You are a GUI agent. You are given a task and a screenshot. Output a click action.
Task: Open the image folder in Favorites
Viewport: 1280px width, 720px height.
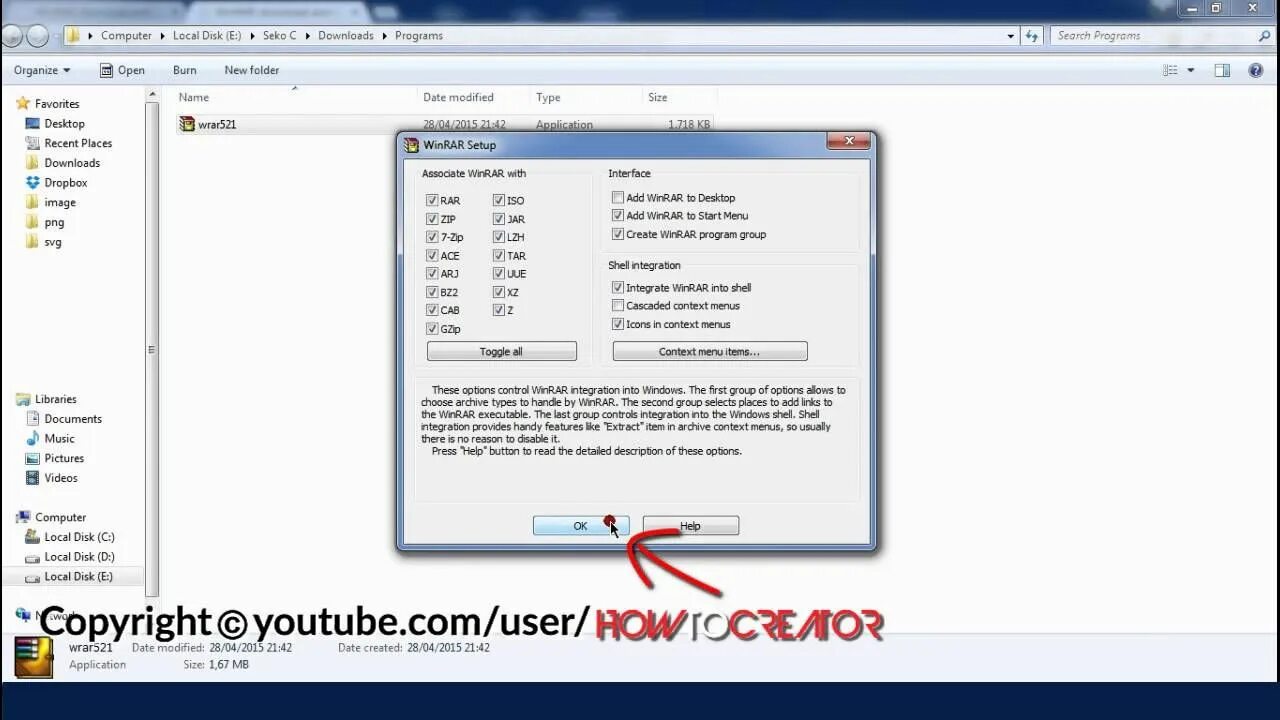tap(59, 202)
